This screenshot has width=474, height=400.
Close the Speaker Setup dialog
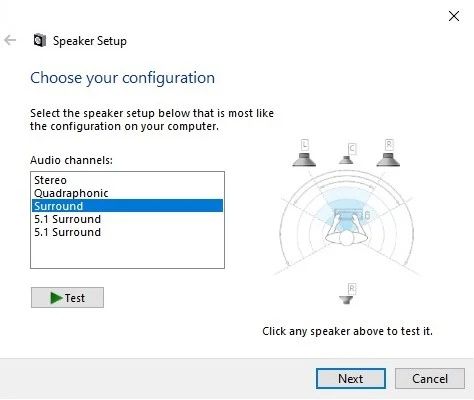[x=454, y=16]
